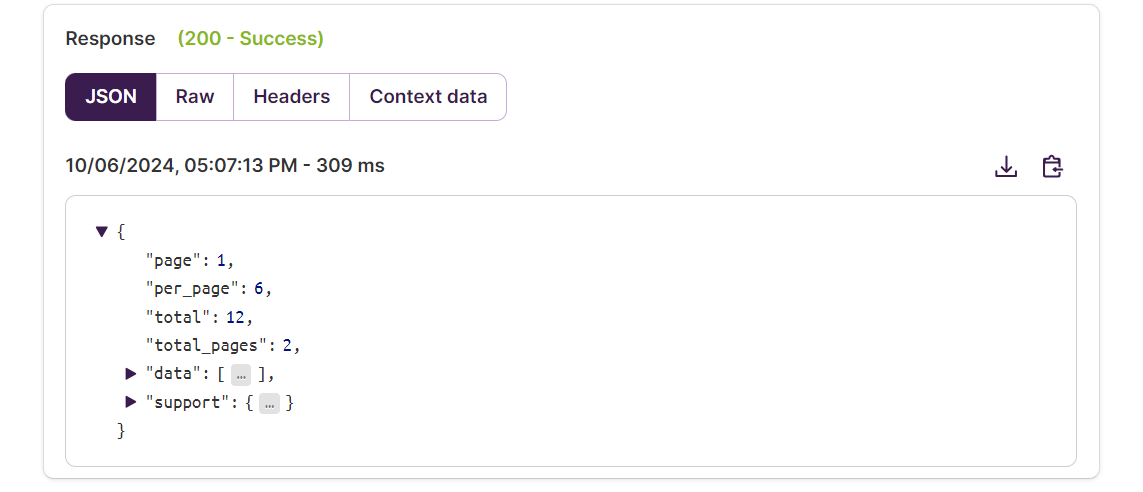Expand the "data" array node
1143x492 pixels.
[131, 373]
